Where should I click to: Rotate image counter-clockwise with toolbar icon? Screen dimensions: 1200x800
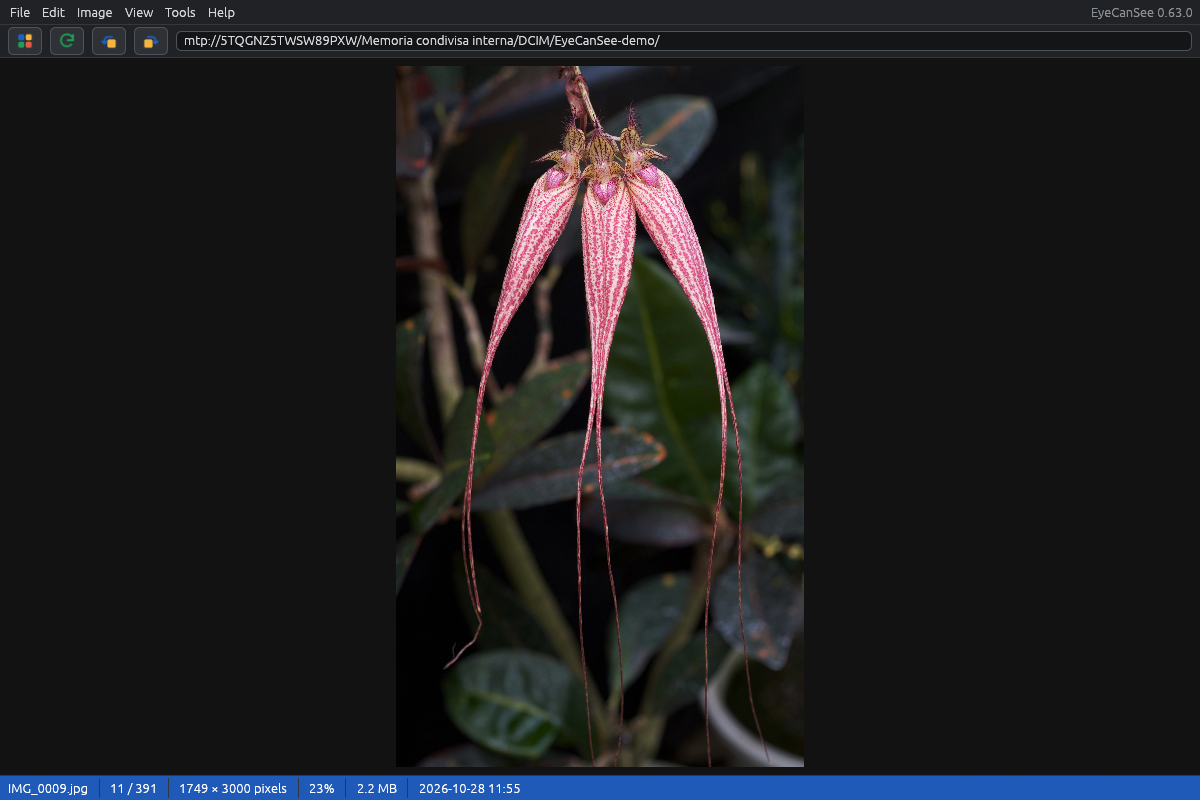[109, 41]
